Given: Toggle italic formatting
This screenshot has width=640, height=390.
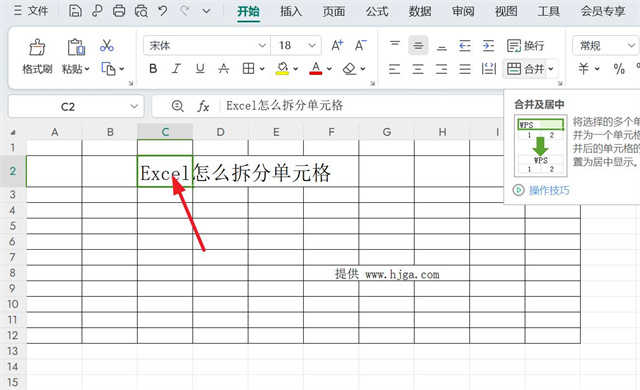Looking at the screenshot, I should (176, 69).
